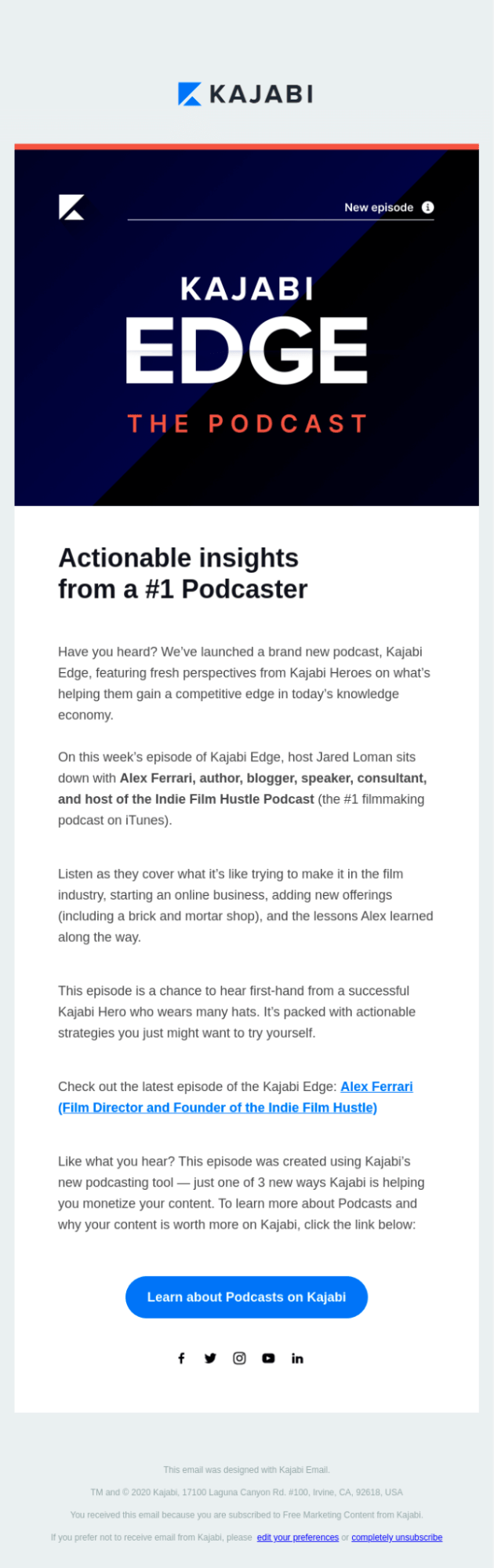Click the info icon beside New episode

coord(427,207)
